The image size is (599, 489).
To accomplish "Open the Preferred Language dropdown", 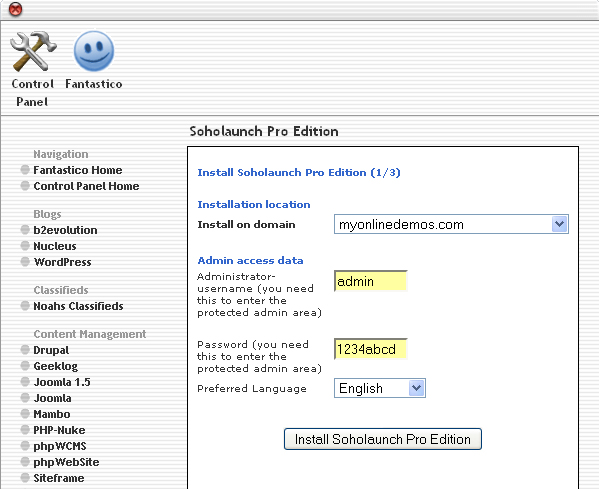I will [x=380, y=388].
